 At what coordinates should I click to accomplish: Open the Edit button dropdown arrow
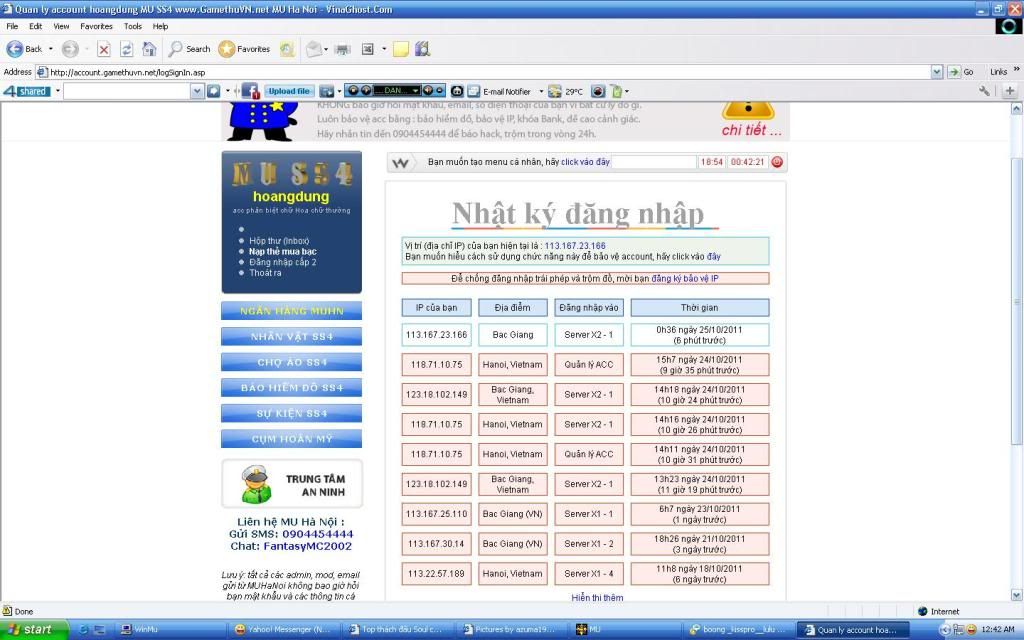384,49
